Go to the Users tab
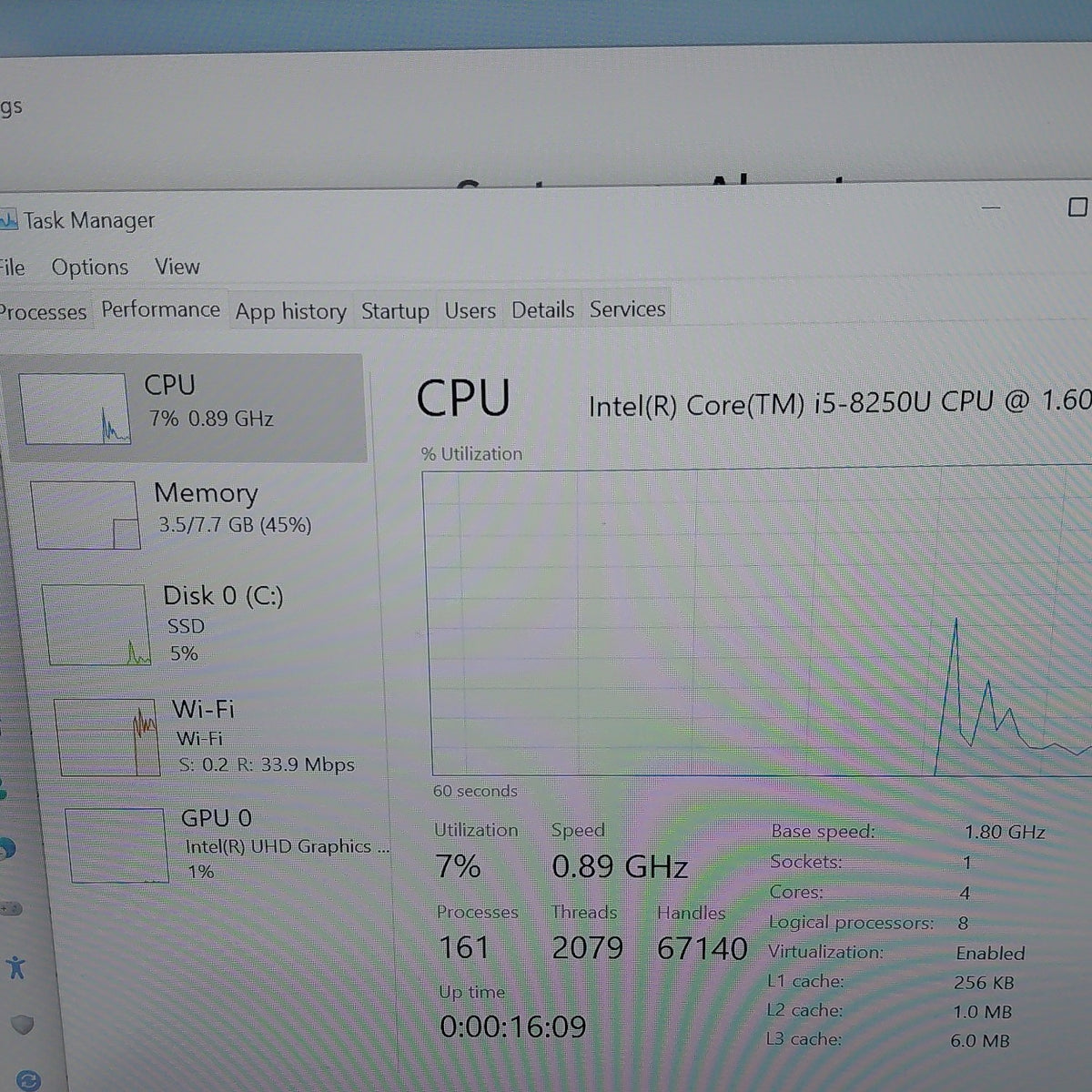This screenshot has width=1092, height=1092. (470, 310)
